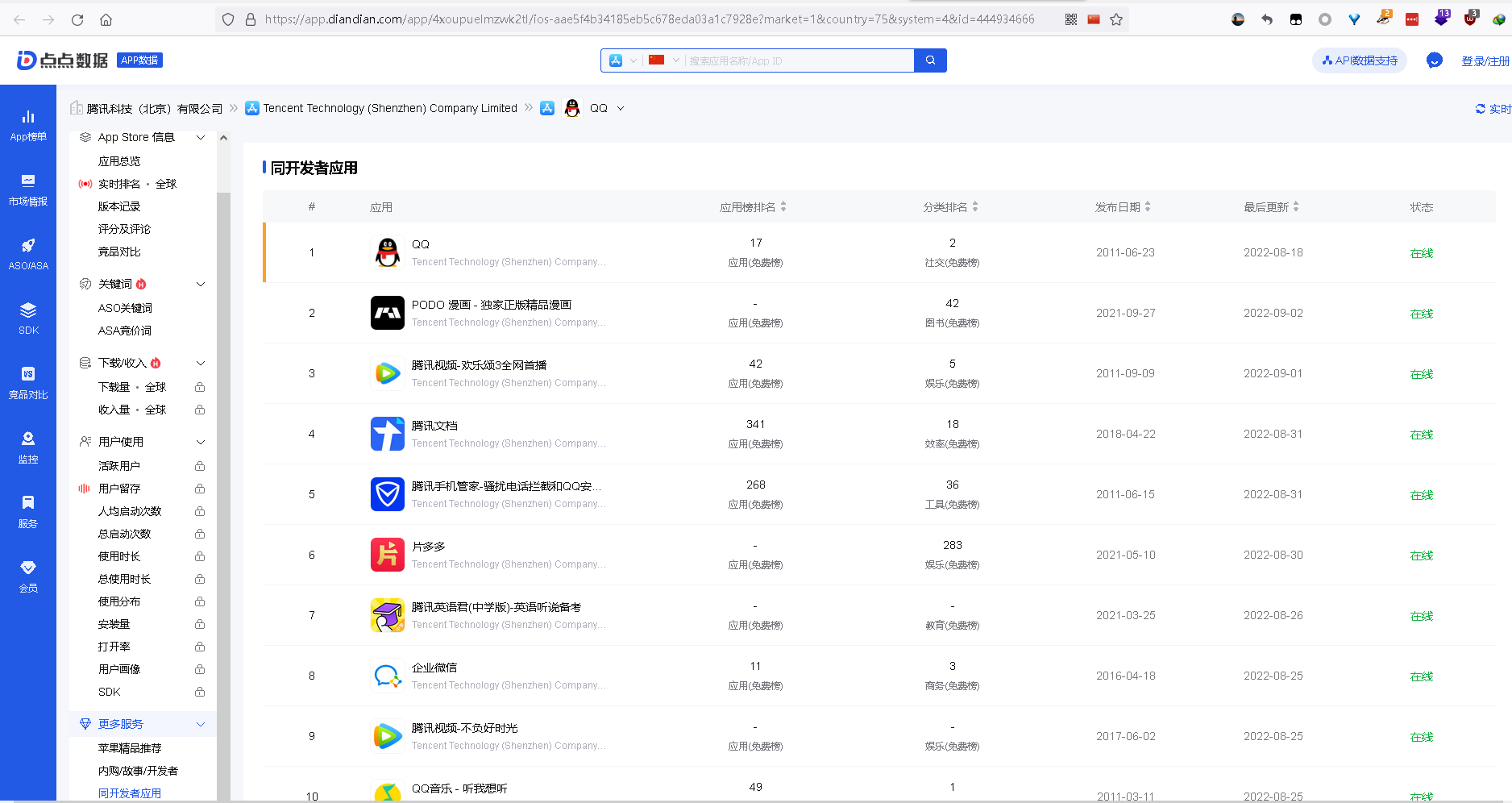Collapse the 更多服务 section
1512x803 pixels.
(201, 724)
